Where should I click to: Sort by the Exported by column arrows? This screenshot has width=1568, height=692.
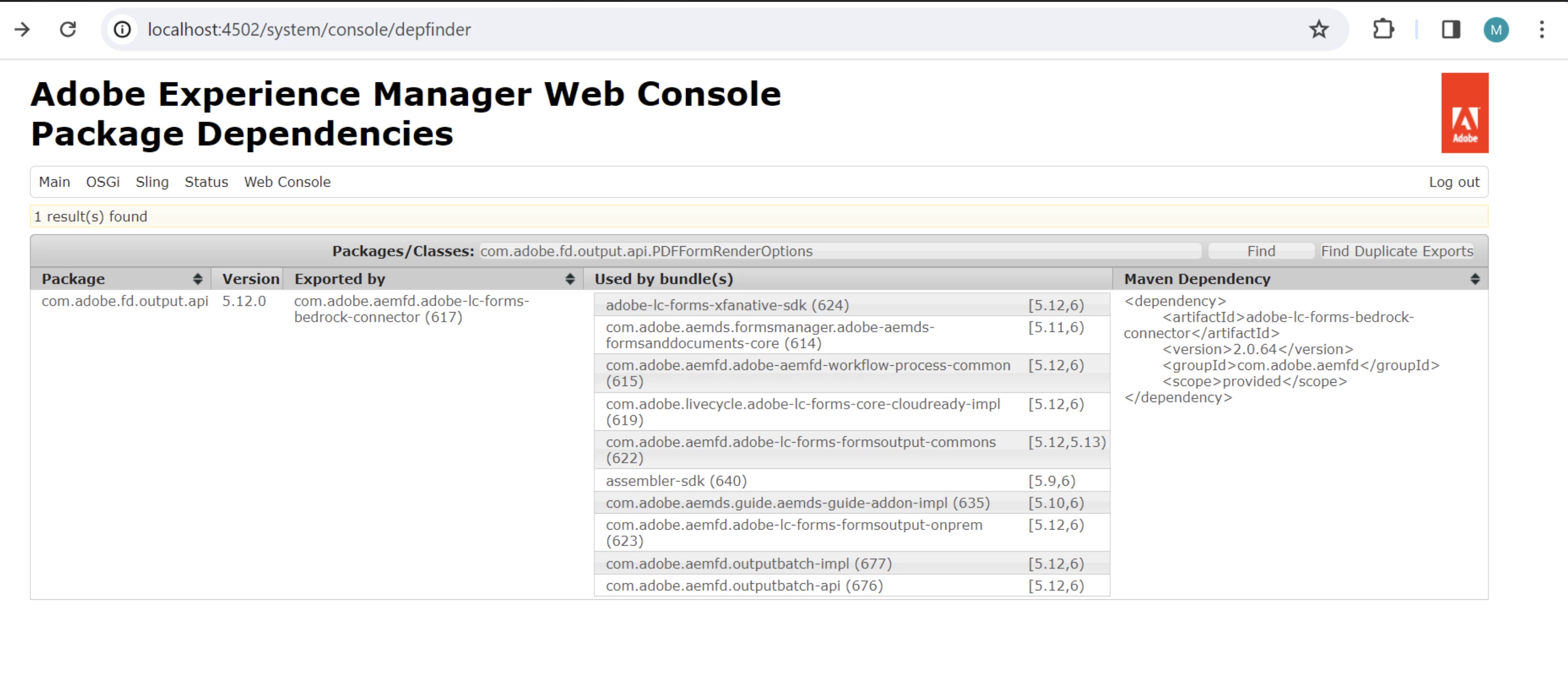[x=570, y=279]
